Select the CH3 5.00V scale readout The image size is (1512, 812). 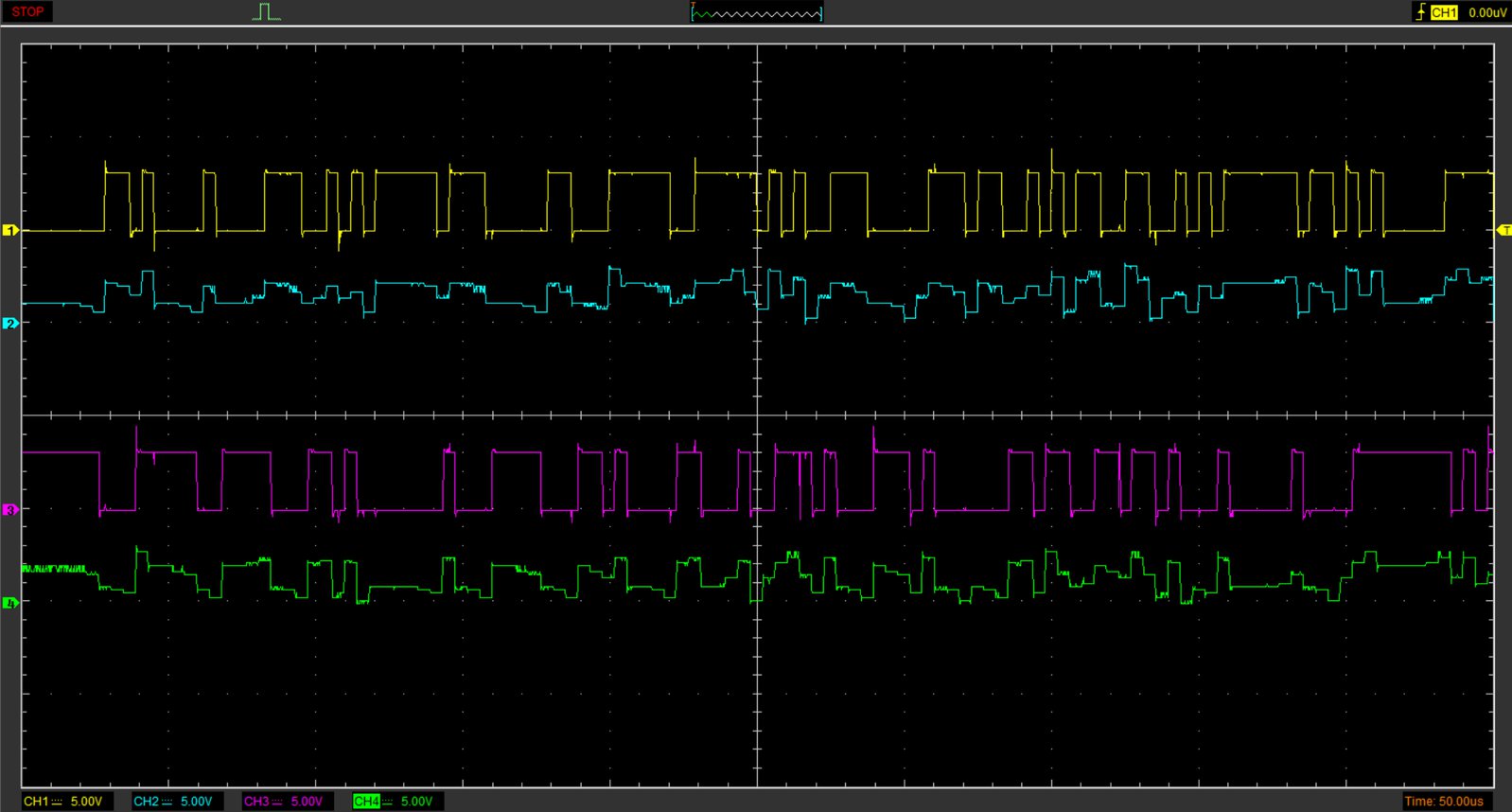click(286, 801)
